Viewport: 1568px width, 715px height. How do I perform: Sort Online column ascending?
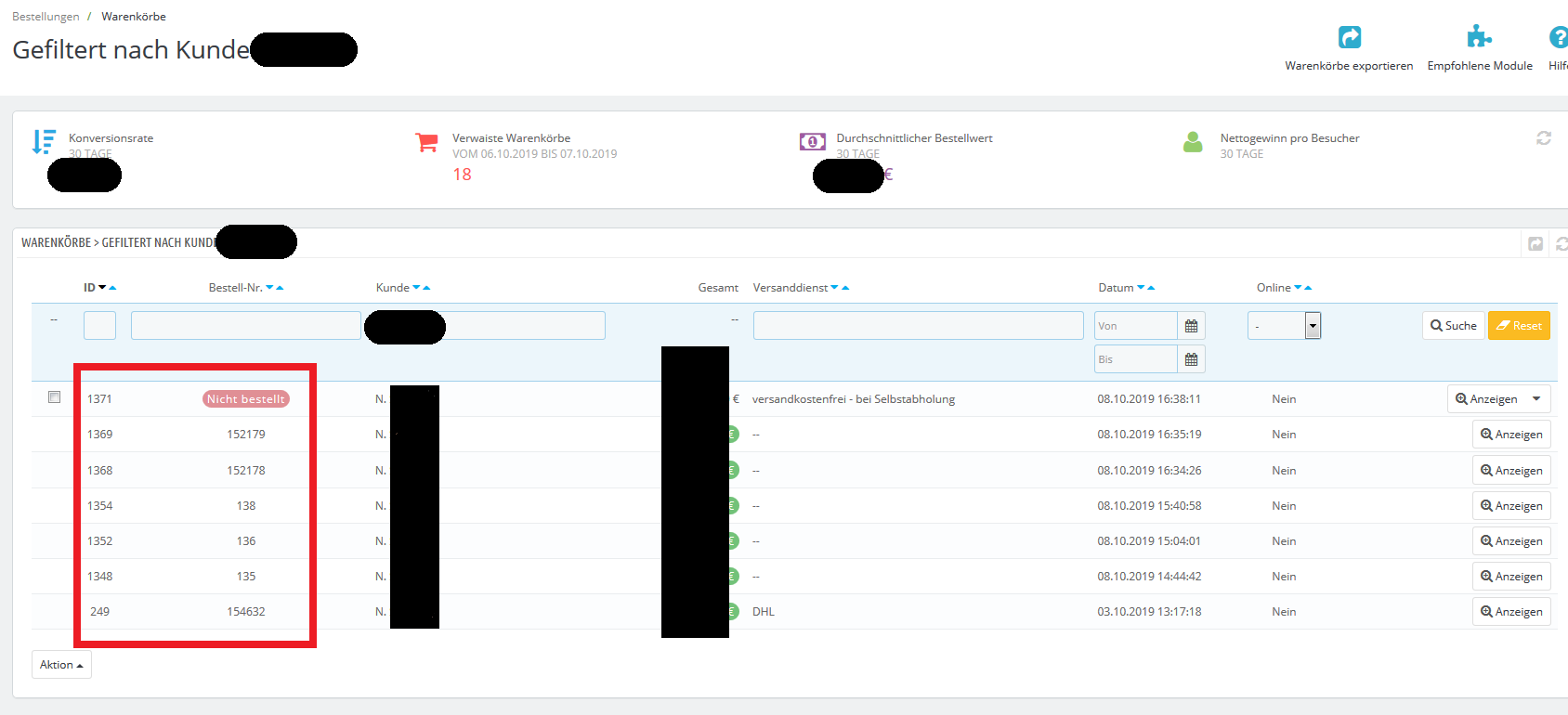click(x=1308, y=288)
